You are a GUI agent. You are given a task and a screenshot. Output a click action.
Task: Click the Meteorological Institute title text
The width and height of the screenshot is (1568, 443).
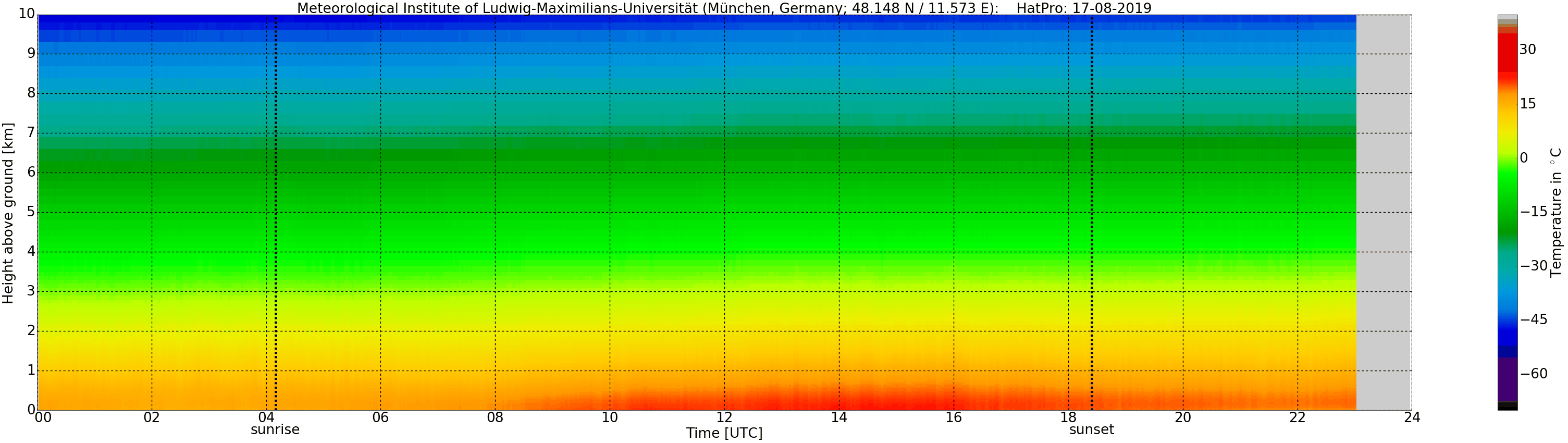point(647,8)
